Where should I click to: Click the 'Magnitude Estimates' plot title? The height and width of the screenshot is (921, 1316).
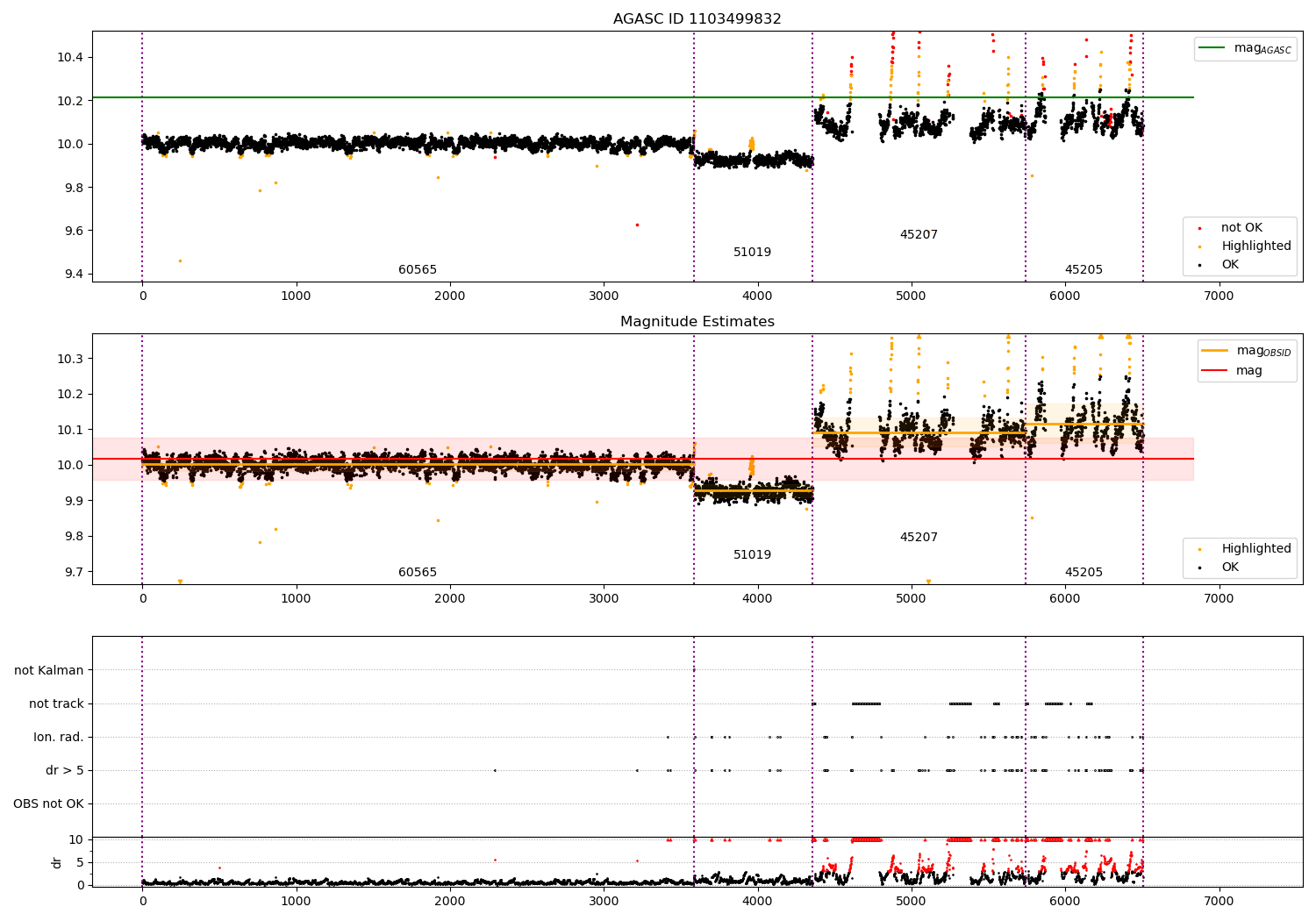coord(697,322)
